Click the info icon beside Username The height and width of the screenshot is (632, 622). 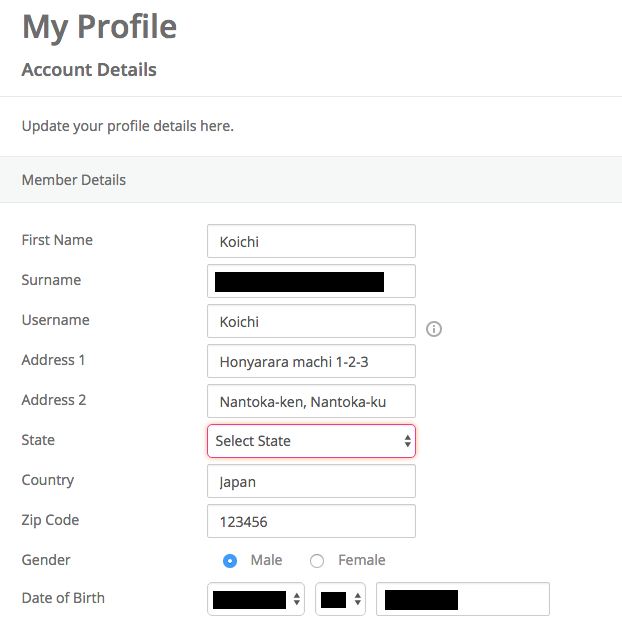pyautogui.click(x=434, y=329)
